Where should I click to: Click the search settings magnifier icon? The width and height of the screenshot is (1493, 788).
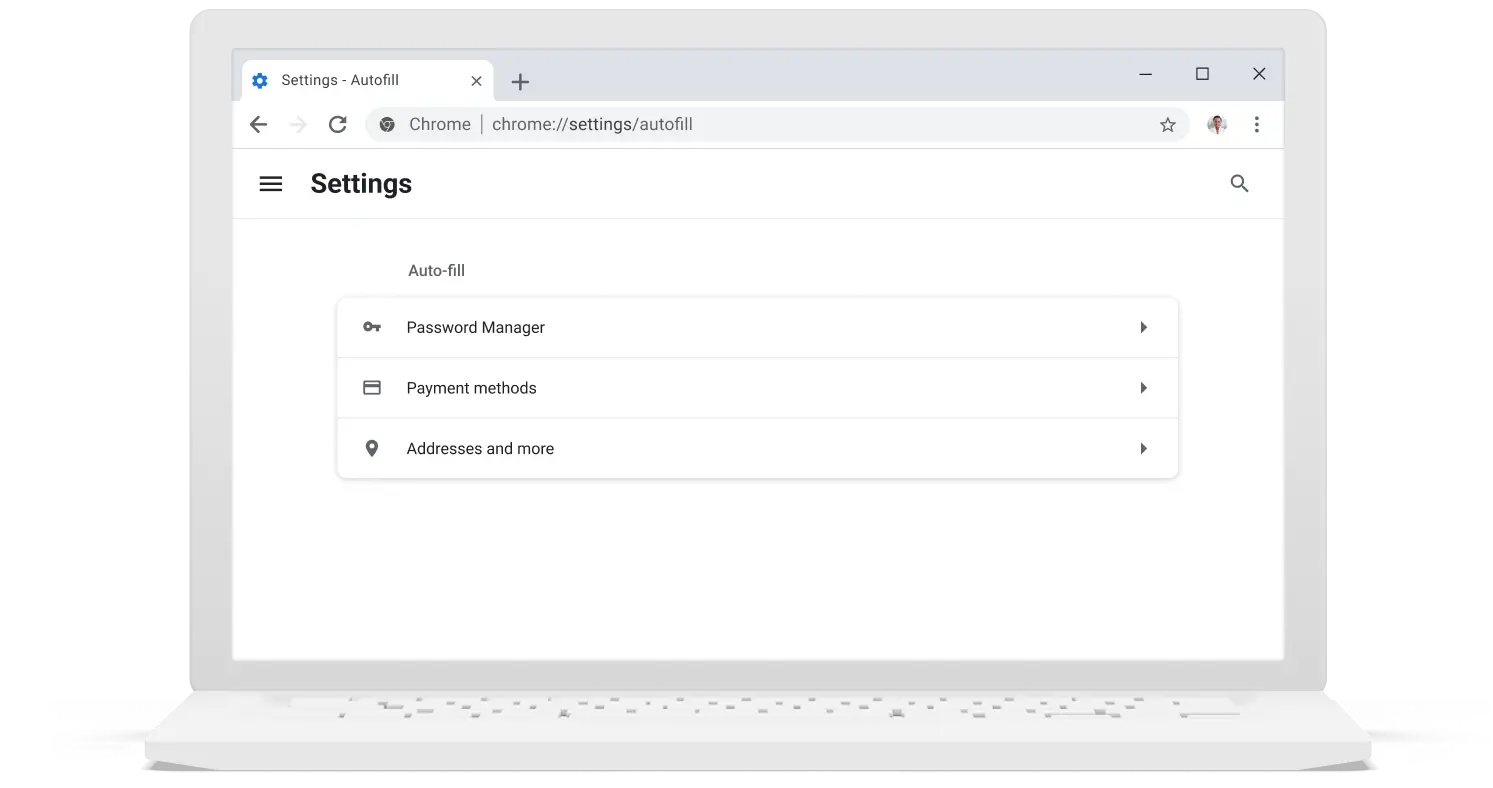pyautogui.click(x=1239, y=184)
